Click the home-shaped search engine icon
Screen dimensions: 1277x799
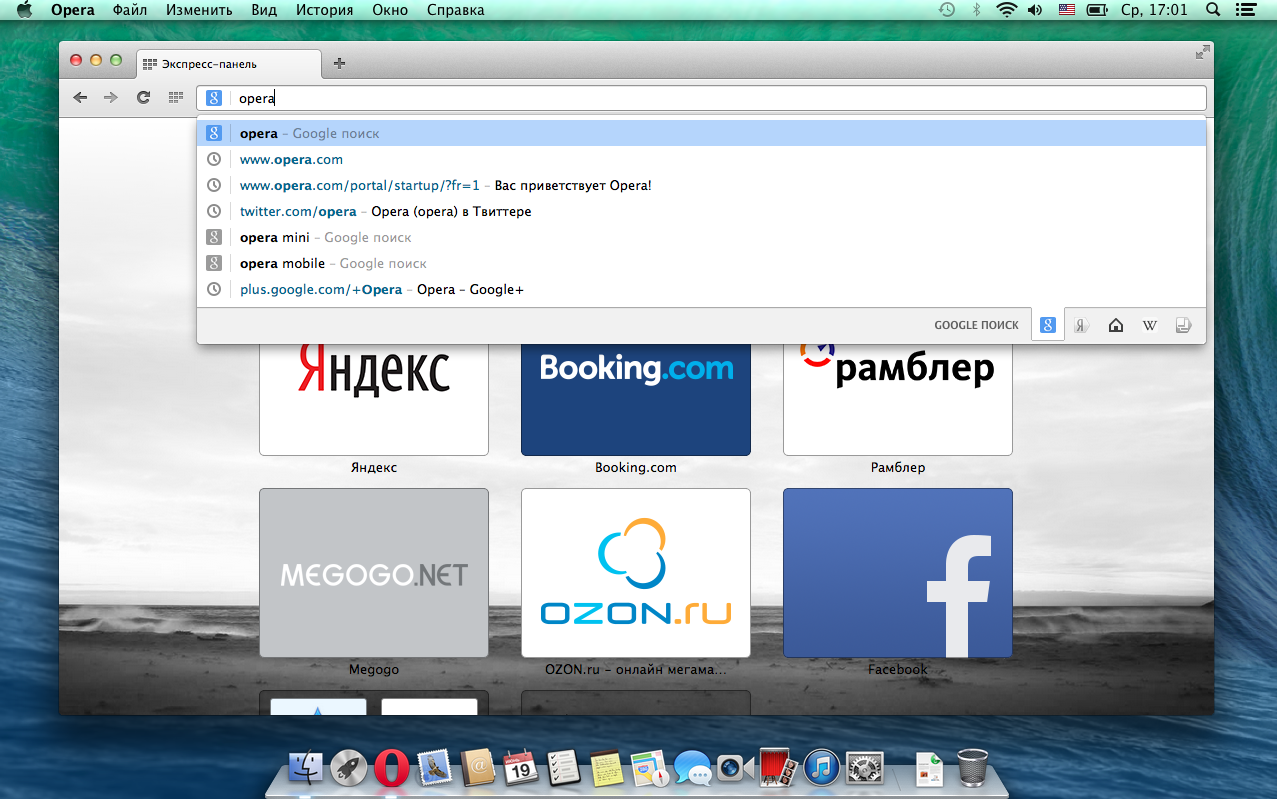click(x=1116, y=325)
